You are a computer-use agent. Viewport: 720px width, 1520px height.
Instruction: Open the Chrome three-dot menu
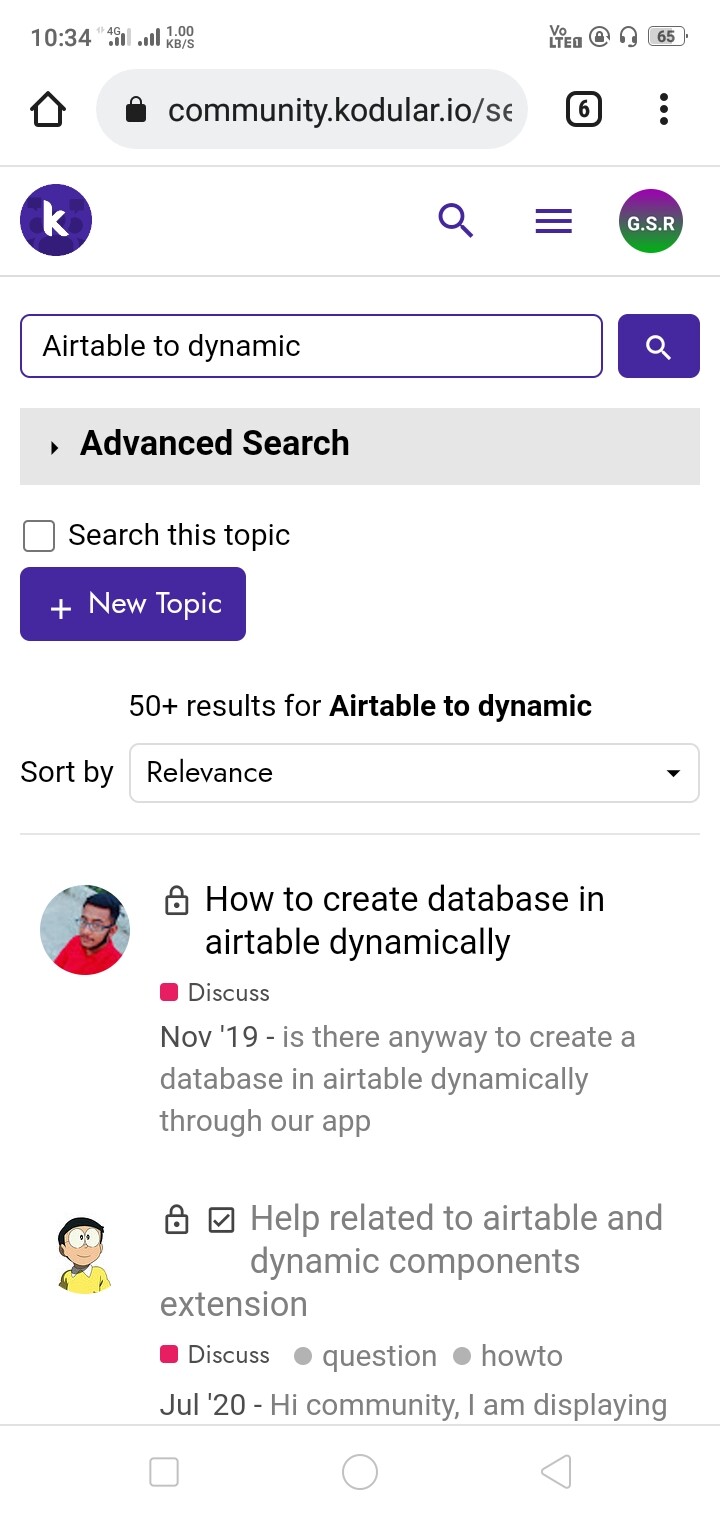[x=663, y=109]
